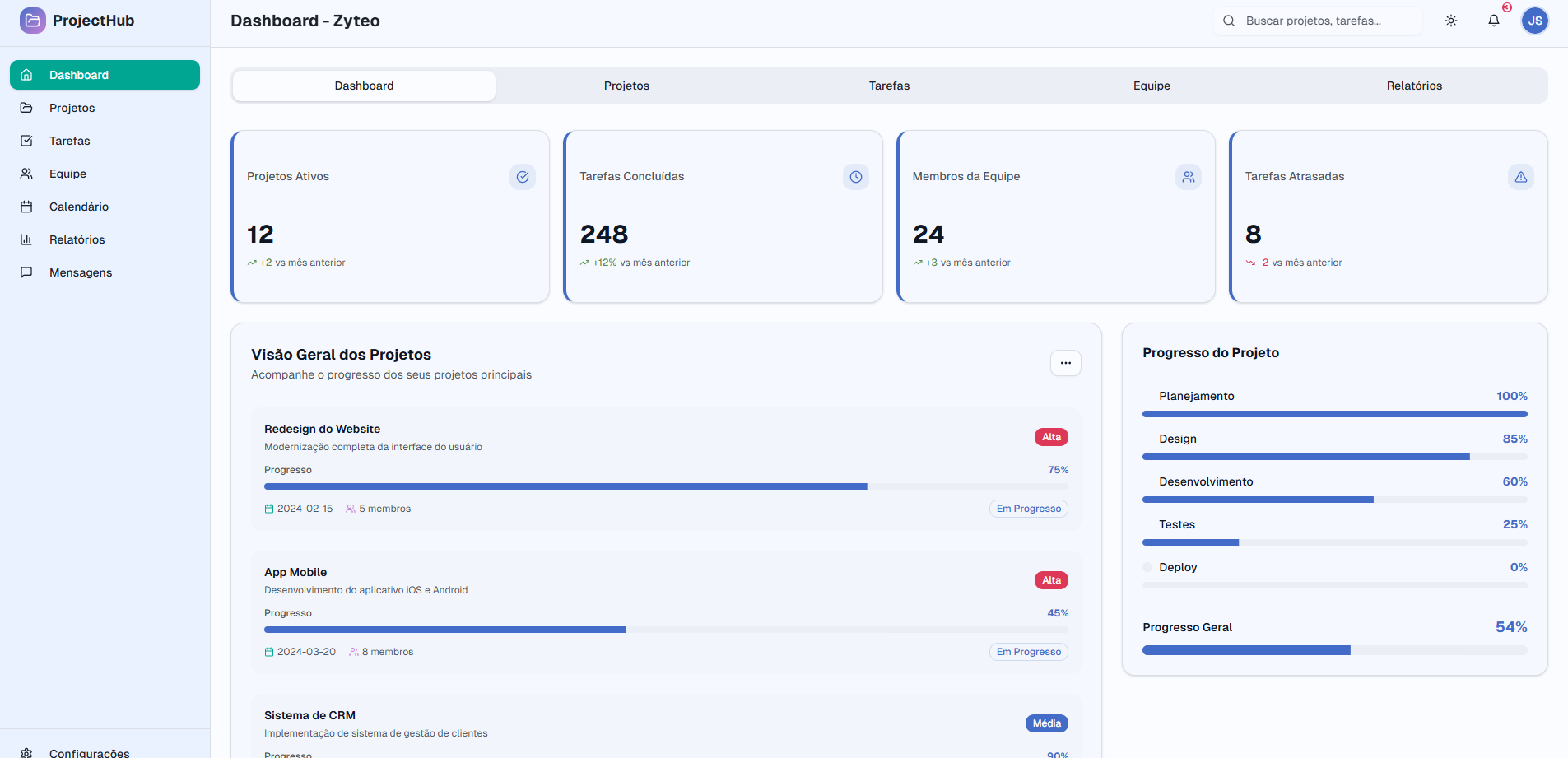Screen dimensions: 1568x758
Task: Click the warning icon on Tarefas Atrasadas card
Action: coord(1520,176)
